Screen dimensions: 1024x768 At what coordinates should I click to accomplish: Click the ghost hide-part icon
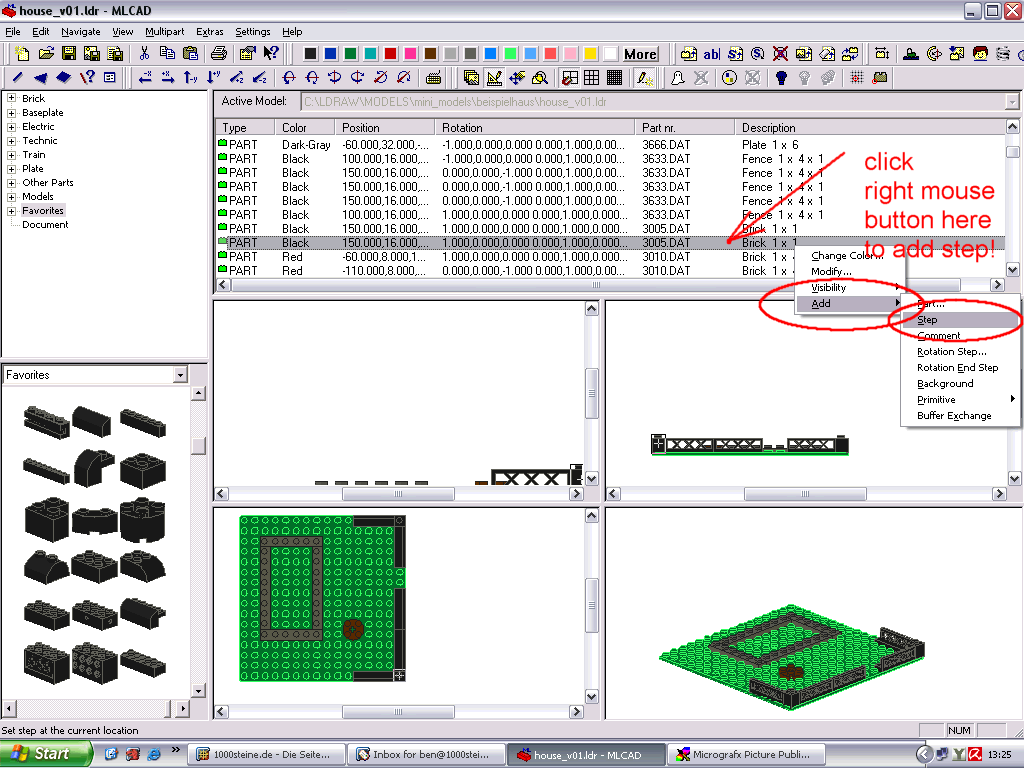point(678,78)
